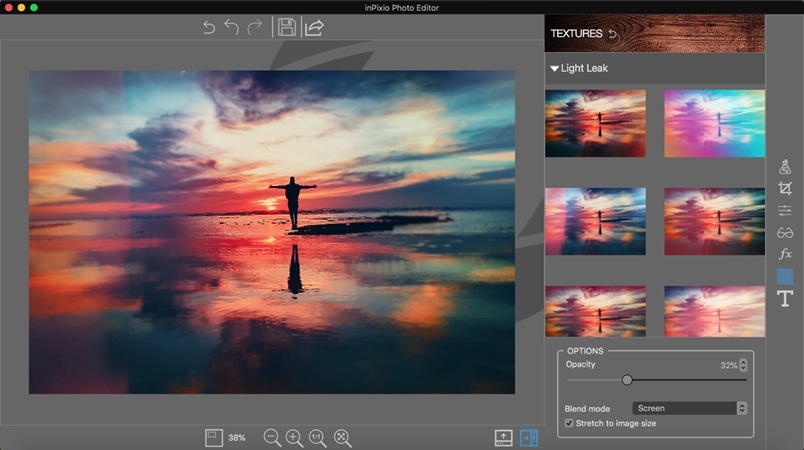The height and width of the screenshot is (450, 804).
Task: Open the glasses icon panel
Action: click(785, 233)
